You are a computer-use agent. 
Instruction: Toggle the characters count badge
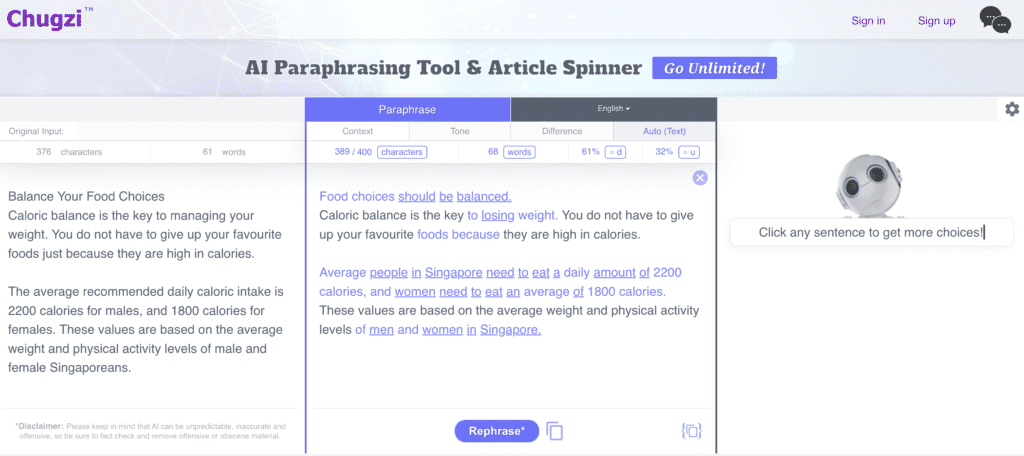tap(402, 152)
